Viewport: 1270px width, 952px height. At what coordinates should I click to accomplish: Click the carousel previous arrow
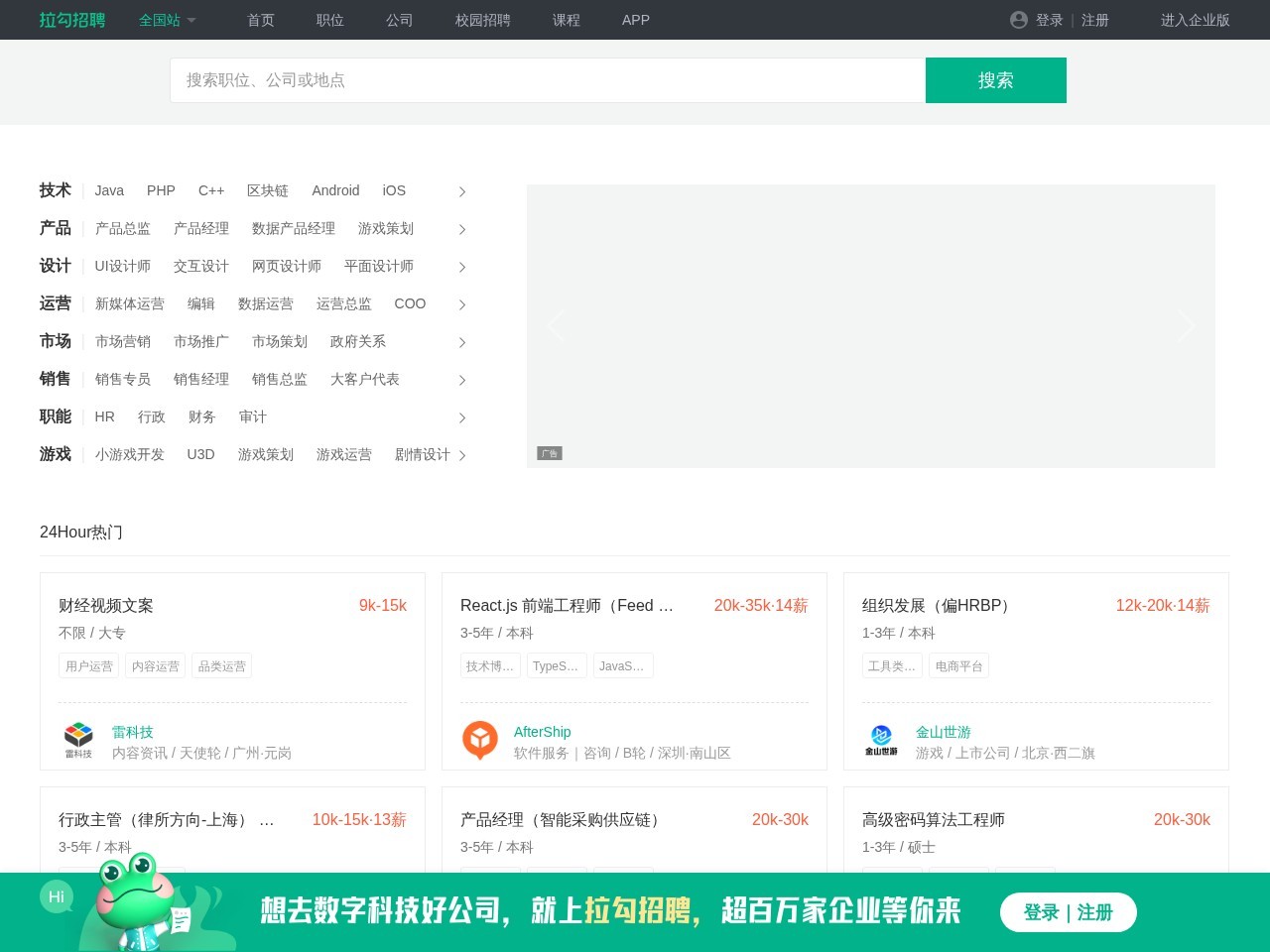pyautogui.click(x=557, y=325)
